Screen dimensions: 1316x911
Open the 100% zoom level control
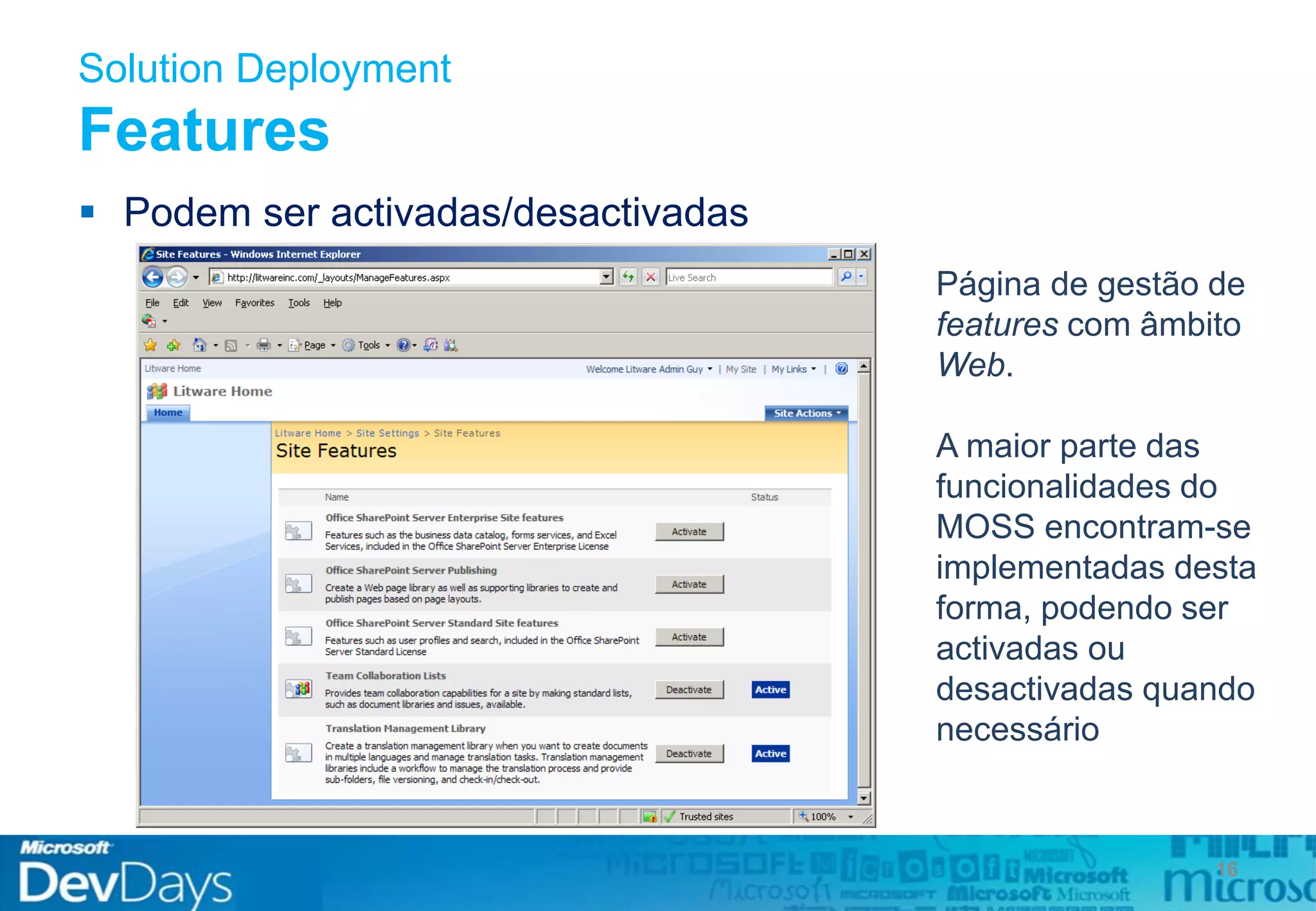[x=826, y=817]
